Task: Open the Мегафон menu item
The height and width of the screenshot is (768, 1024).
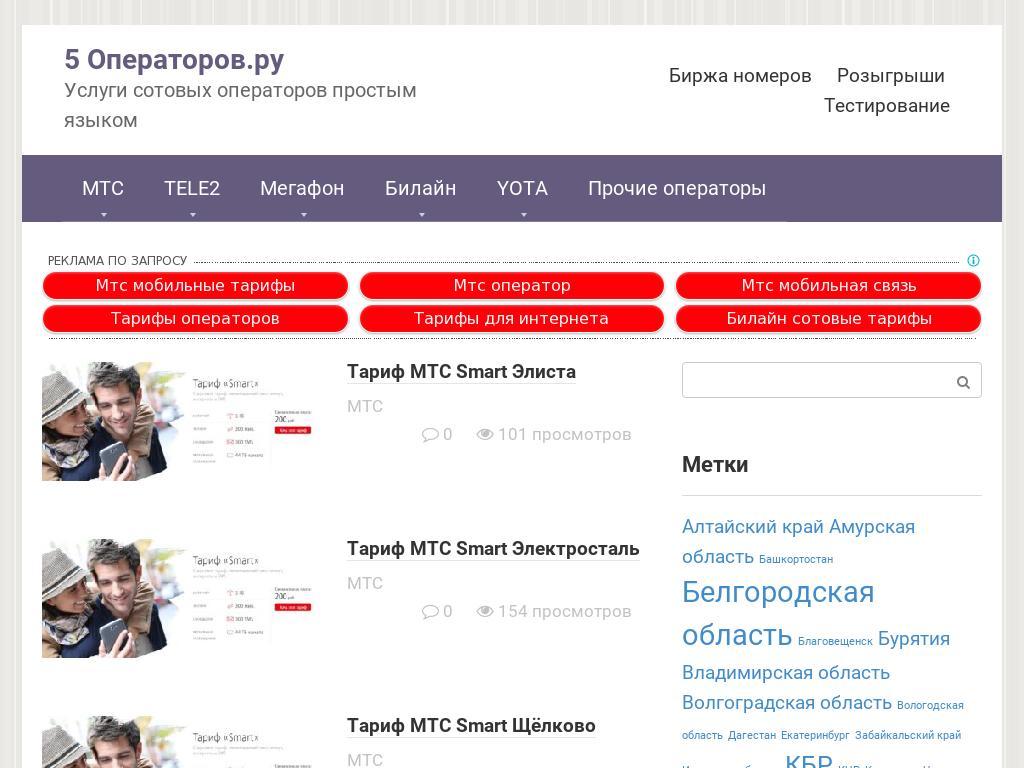Action: (x=302, y=188)
